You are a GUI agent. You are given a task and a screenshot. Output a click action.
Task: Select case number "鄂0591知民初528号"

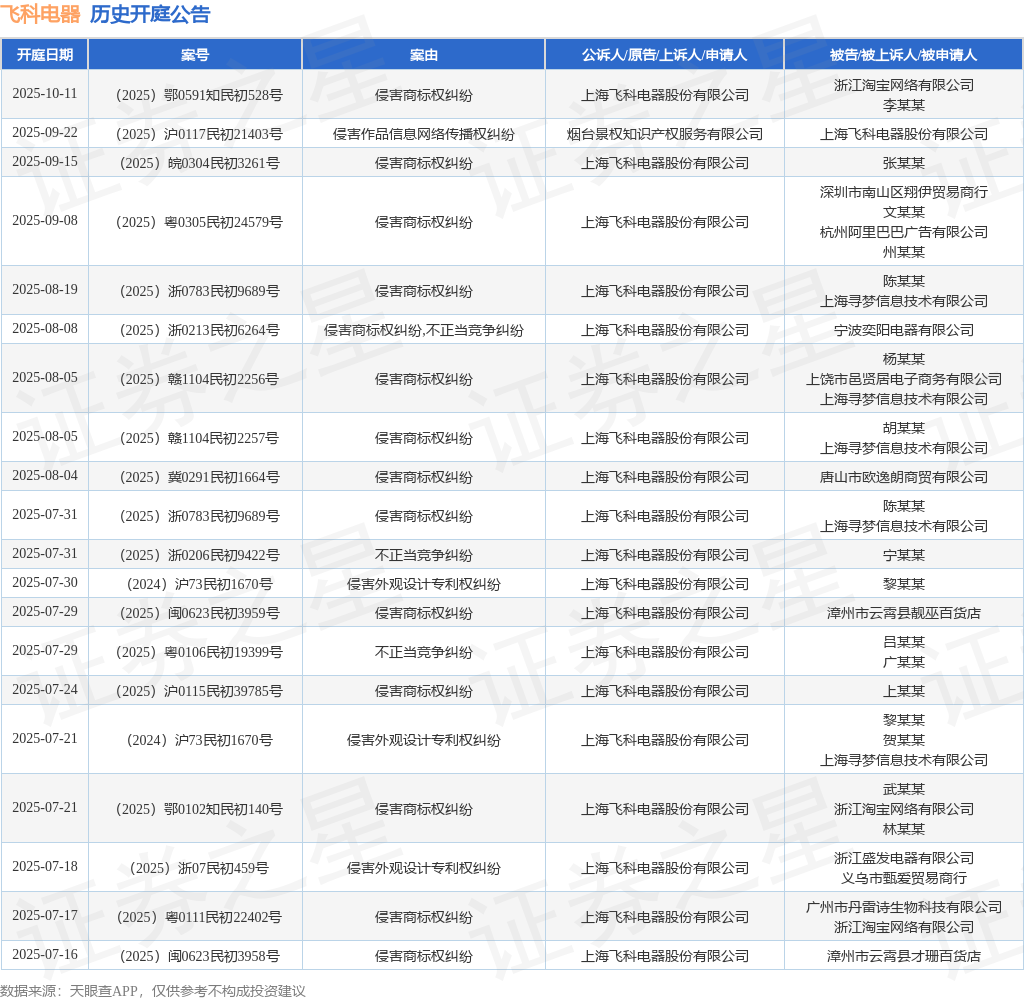click(x=199, y=95)
